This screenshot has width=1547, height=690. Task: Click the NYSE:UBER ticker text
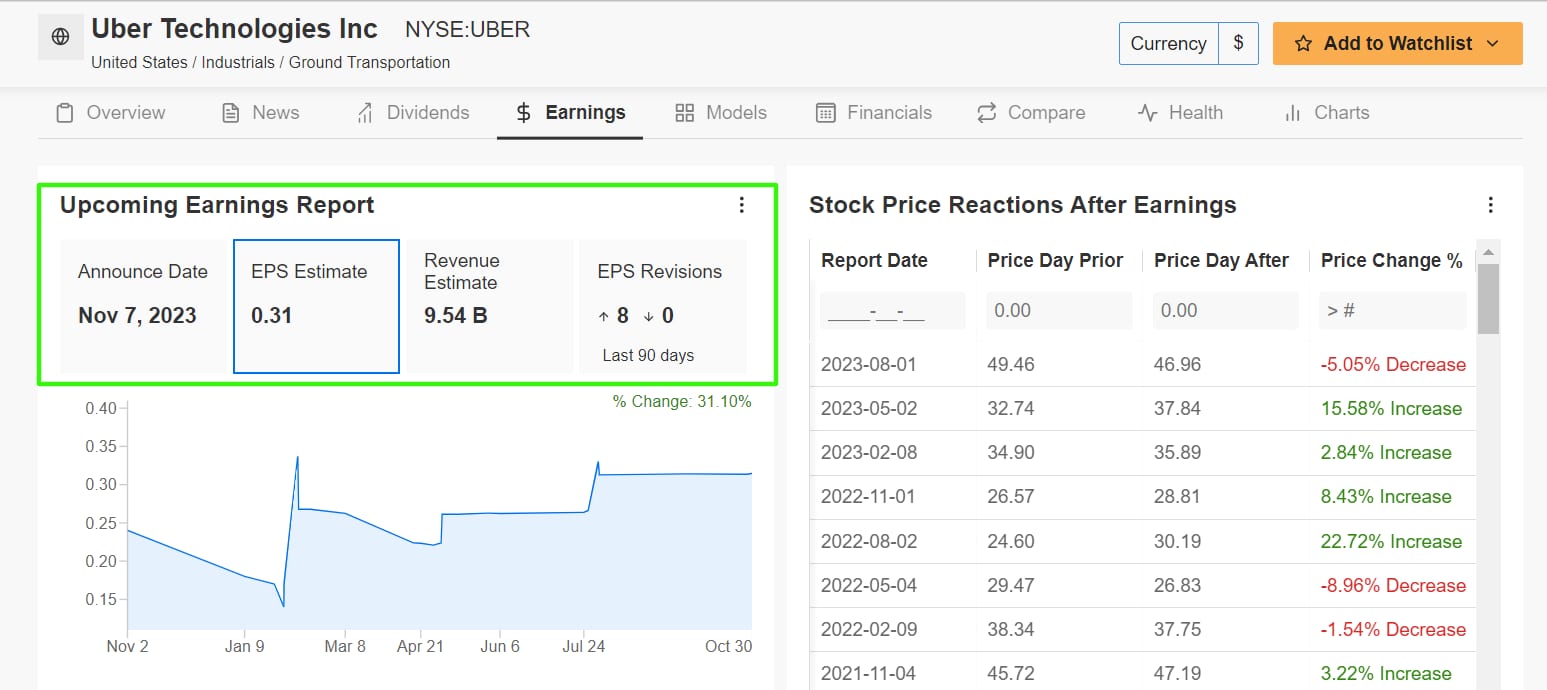[467, 30]
